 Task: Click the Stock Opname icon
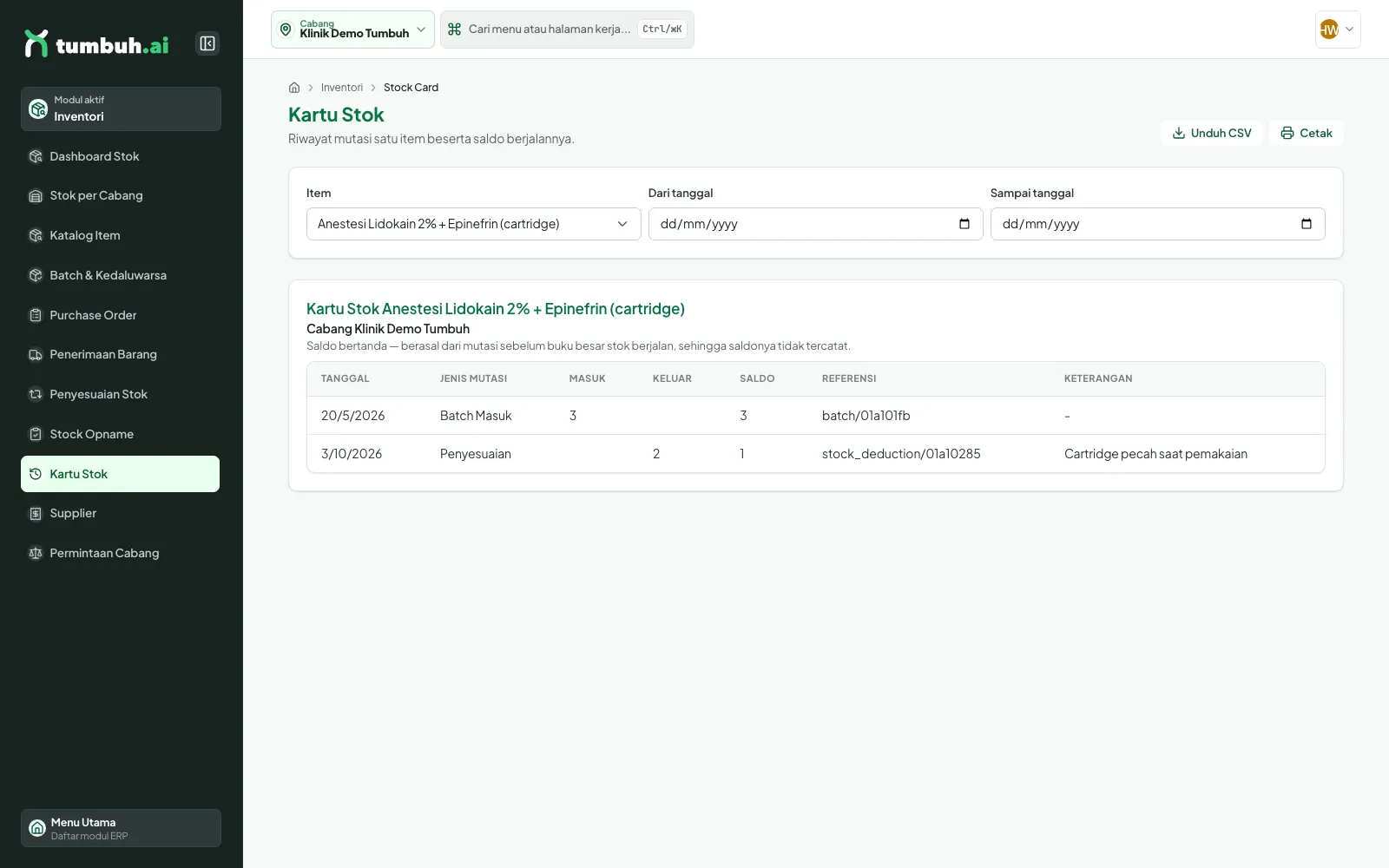(36, 434)
